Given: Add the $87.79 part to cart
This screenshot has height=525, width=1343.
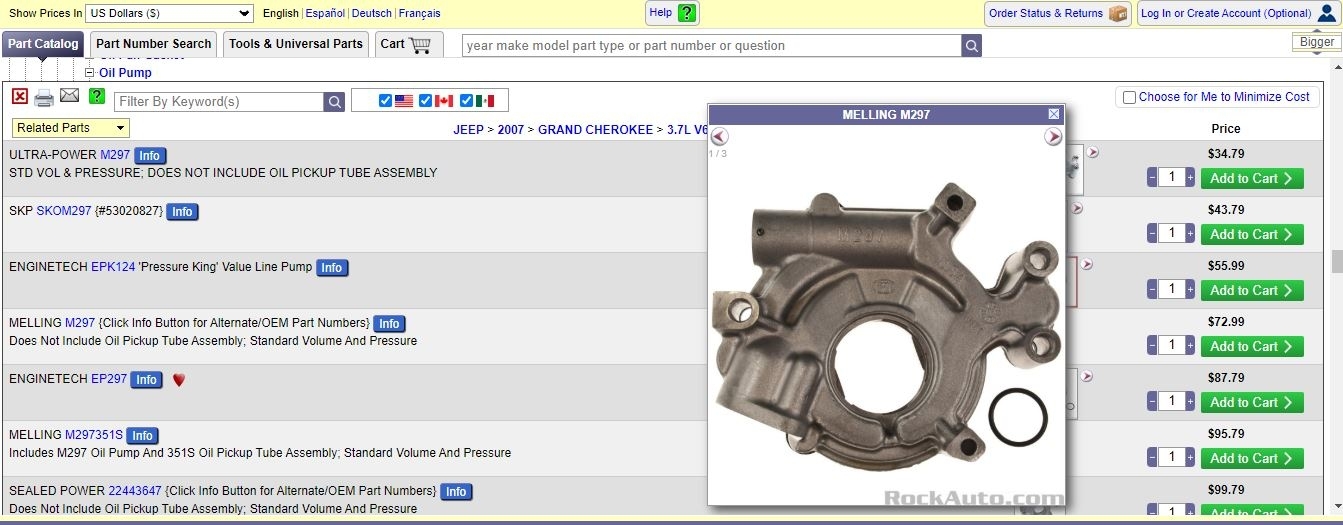Looking at the screenshot, I should point(1251,403).
